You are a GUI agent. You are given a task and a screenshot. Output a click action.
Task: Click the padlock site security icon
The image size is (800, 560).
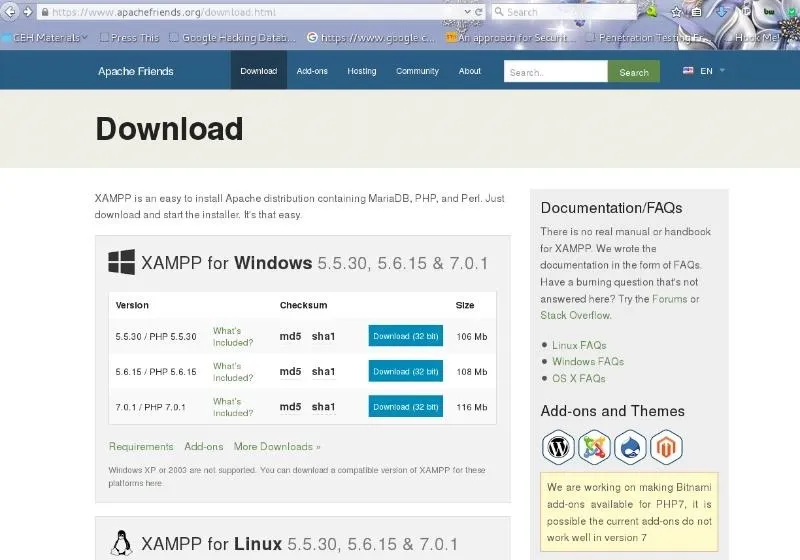click(45, 12)
